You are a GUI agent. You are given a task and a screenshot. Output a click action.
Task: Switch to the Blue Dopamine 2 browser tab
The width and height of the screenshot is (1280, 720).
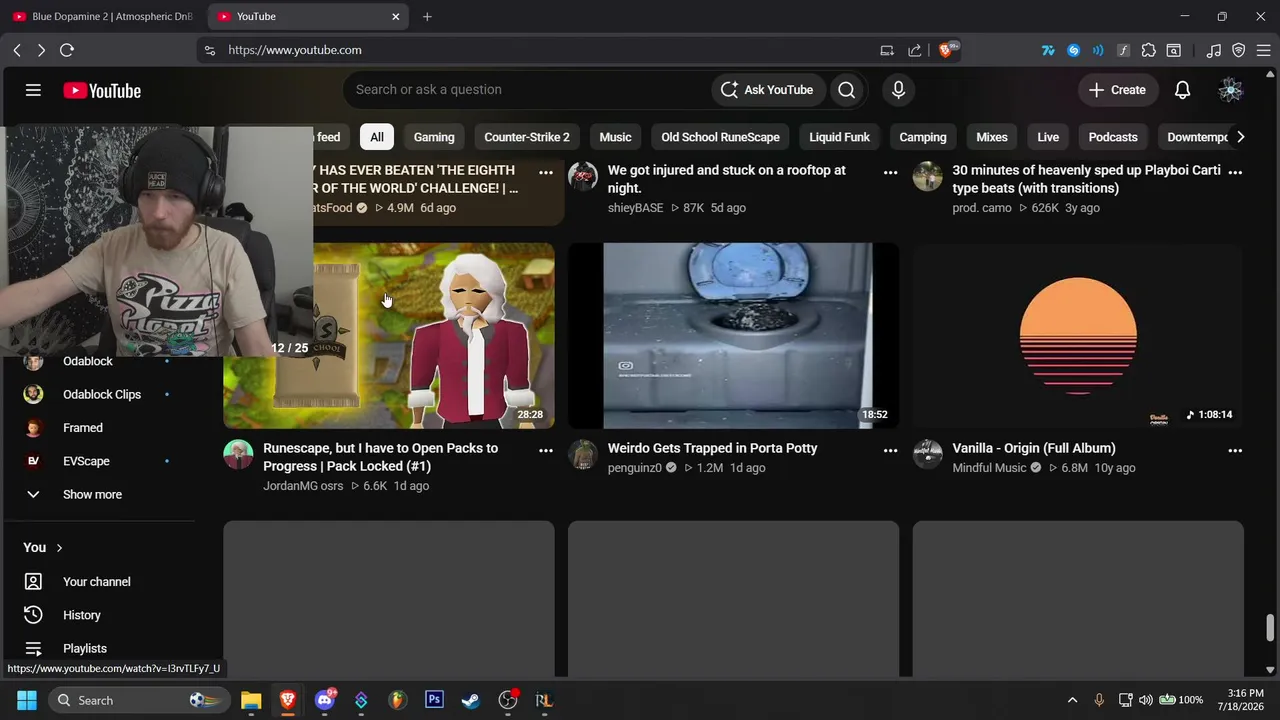(x=103, y=17)
